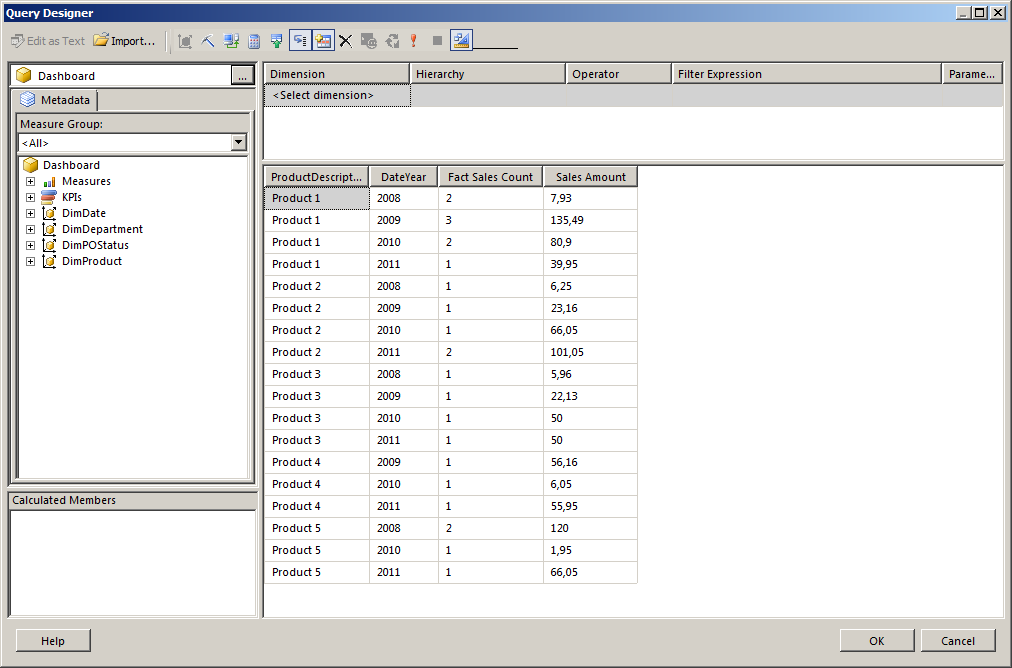Open Import to load a query file

(x=124, y=41)
